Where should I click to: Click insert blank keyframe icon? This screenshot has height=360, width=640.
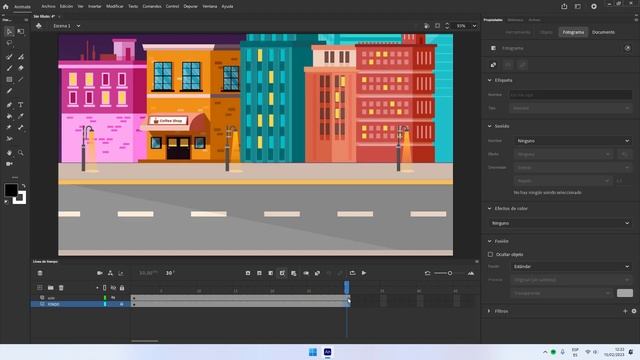259,273
